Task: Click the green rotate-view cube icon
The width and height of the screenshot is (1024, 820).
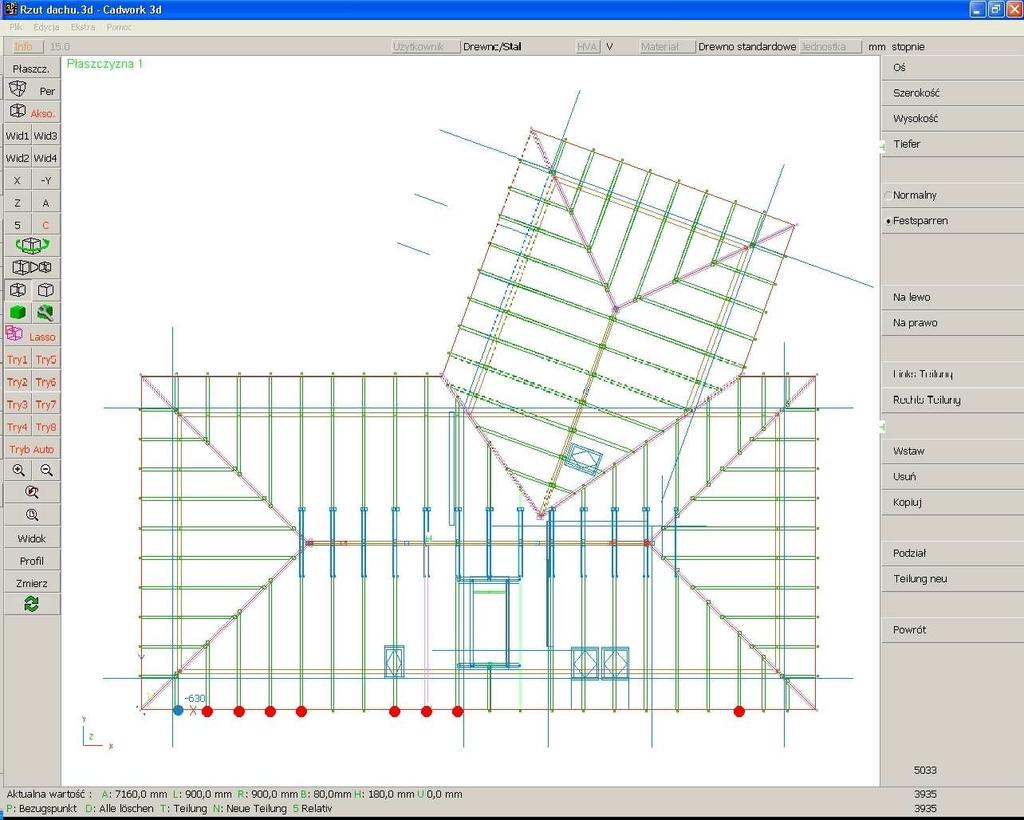Action: [x=31, y=245]
